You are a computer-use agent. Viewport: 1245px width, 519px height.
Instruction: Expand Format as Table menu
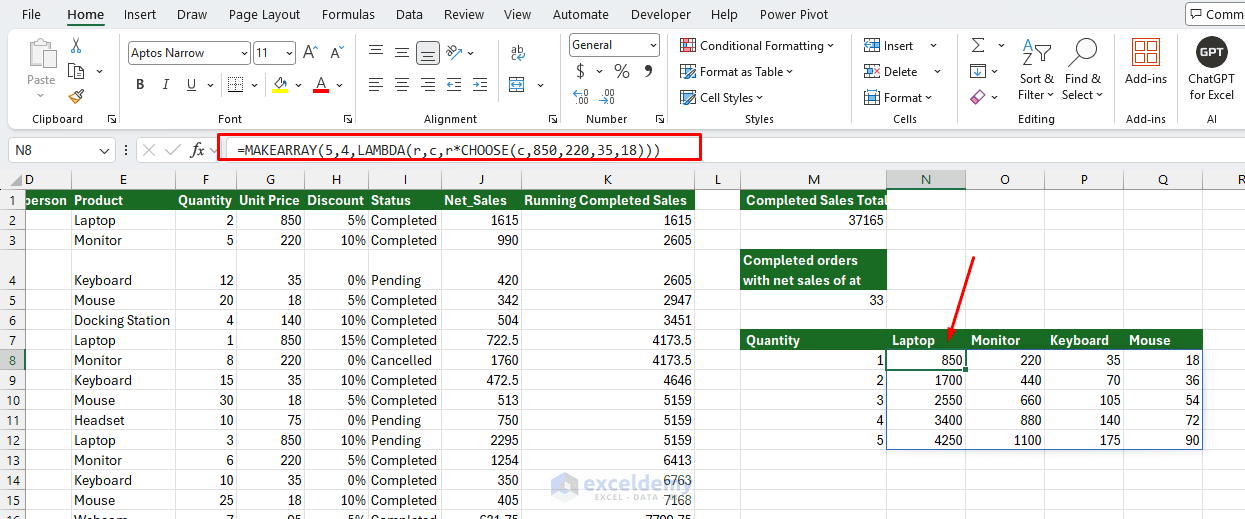click(736, 71)
